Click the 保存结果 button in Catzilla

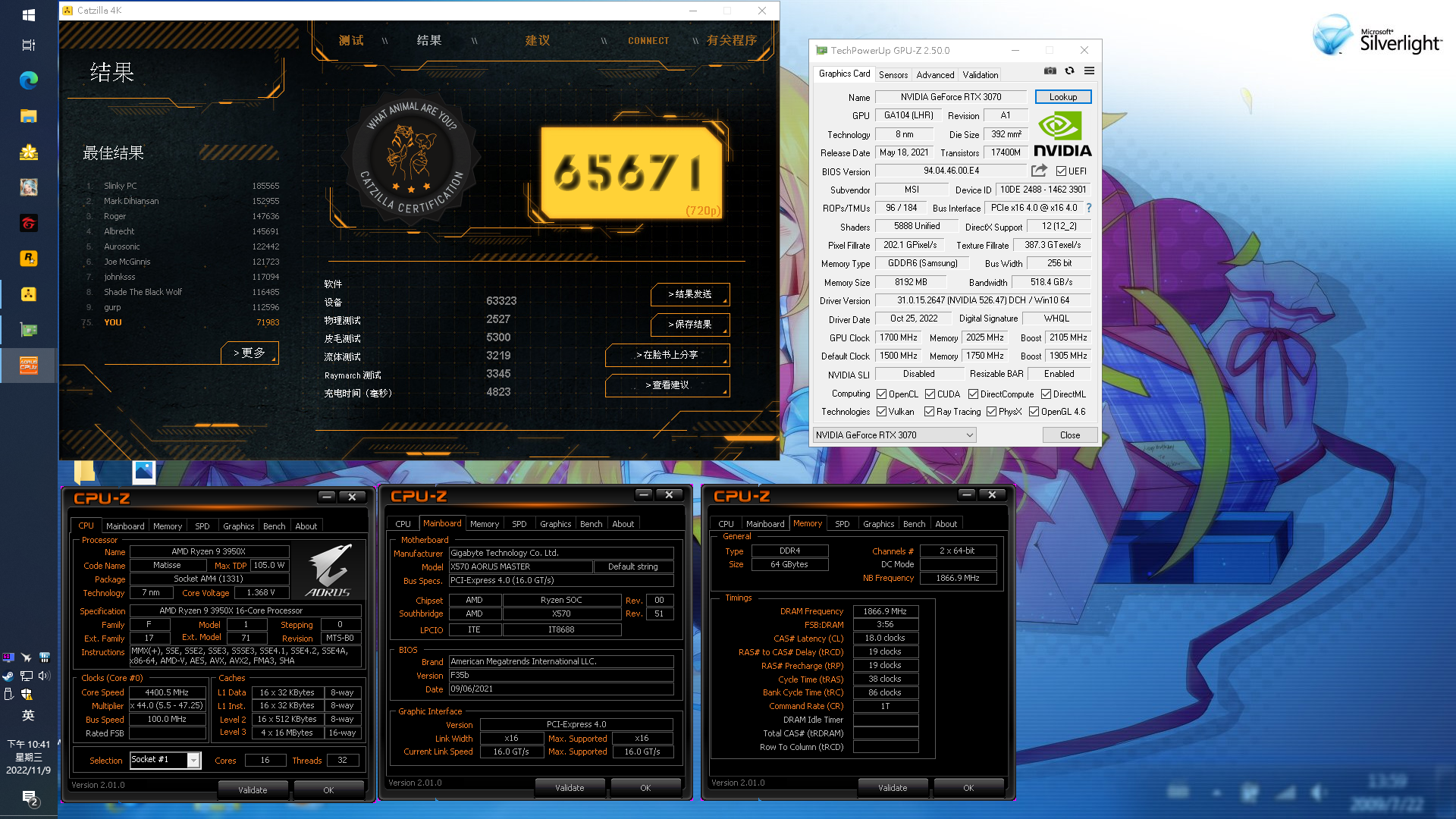tap(690, 325)
